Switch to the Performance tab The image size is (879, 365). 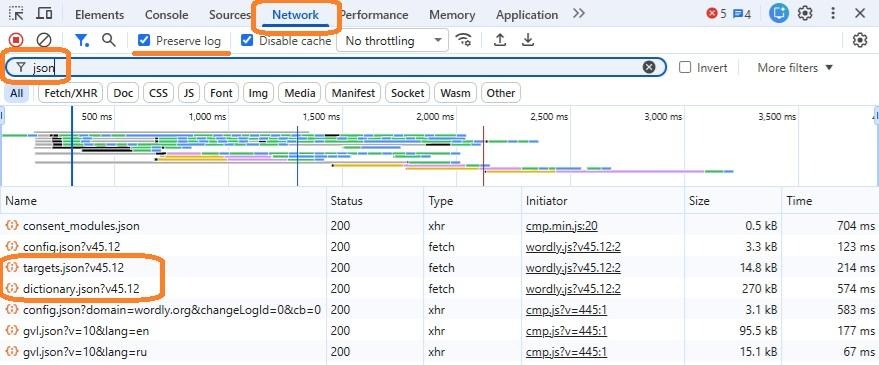[x=374, y=15]
